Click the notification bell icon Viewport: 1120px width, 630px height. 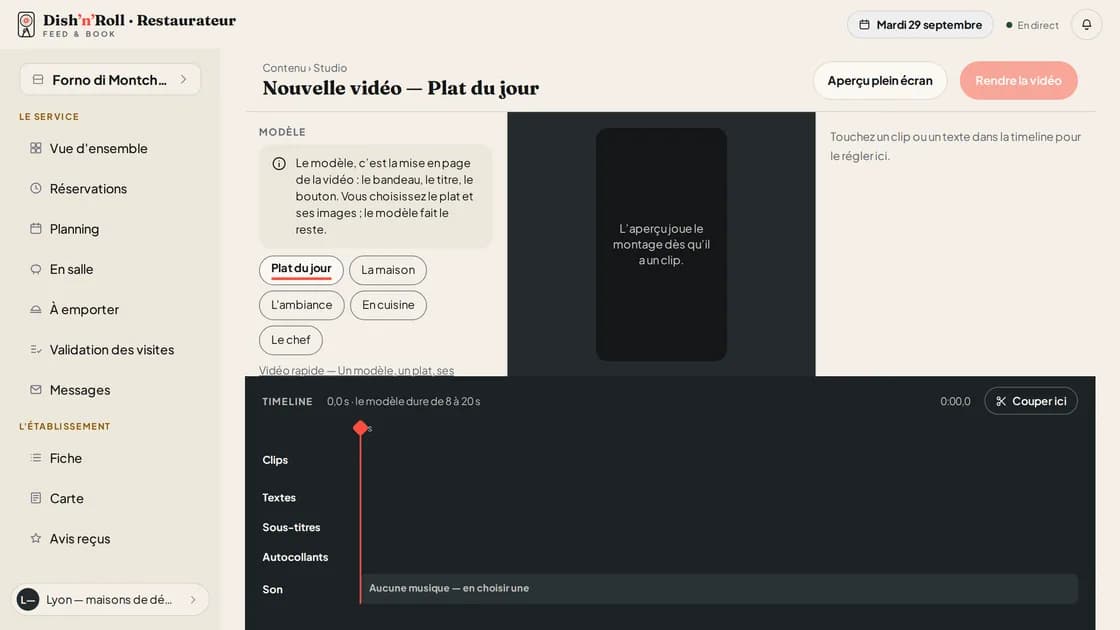pos(1086,25)
